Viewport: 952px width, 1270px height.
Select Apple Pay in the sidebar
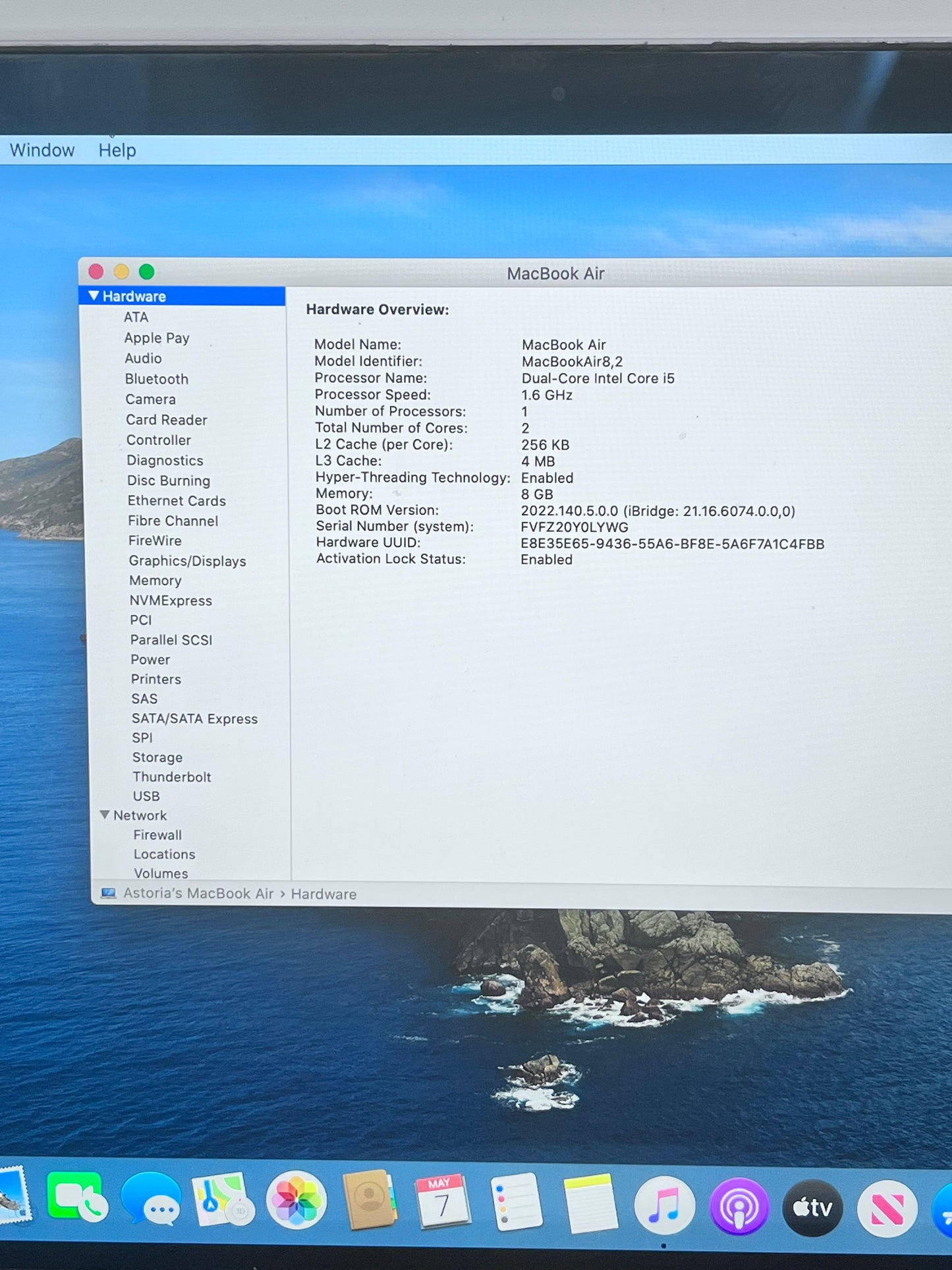(x=157, y=338)
